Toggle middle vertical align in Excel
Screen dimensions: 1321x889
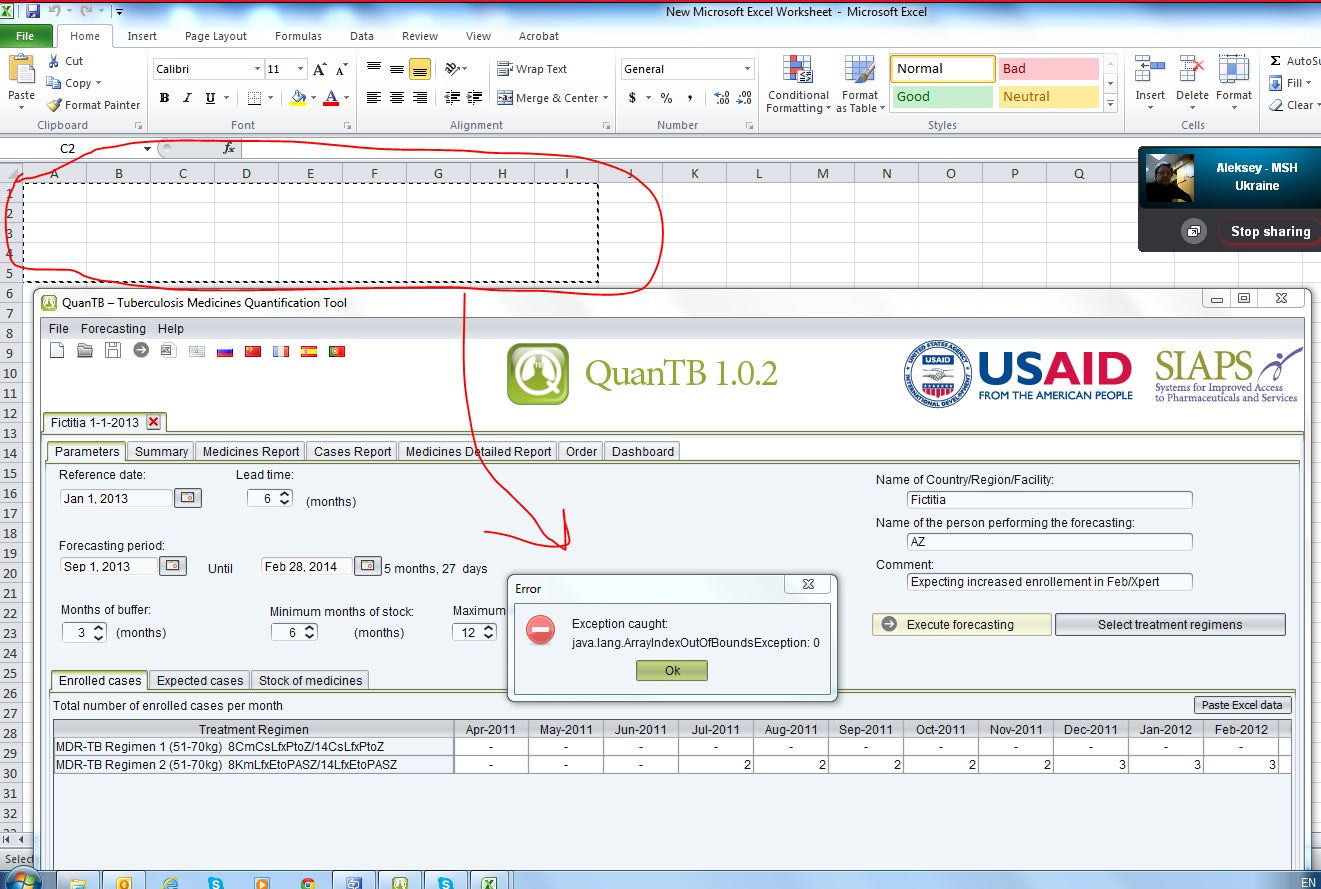coord(397,69)
